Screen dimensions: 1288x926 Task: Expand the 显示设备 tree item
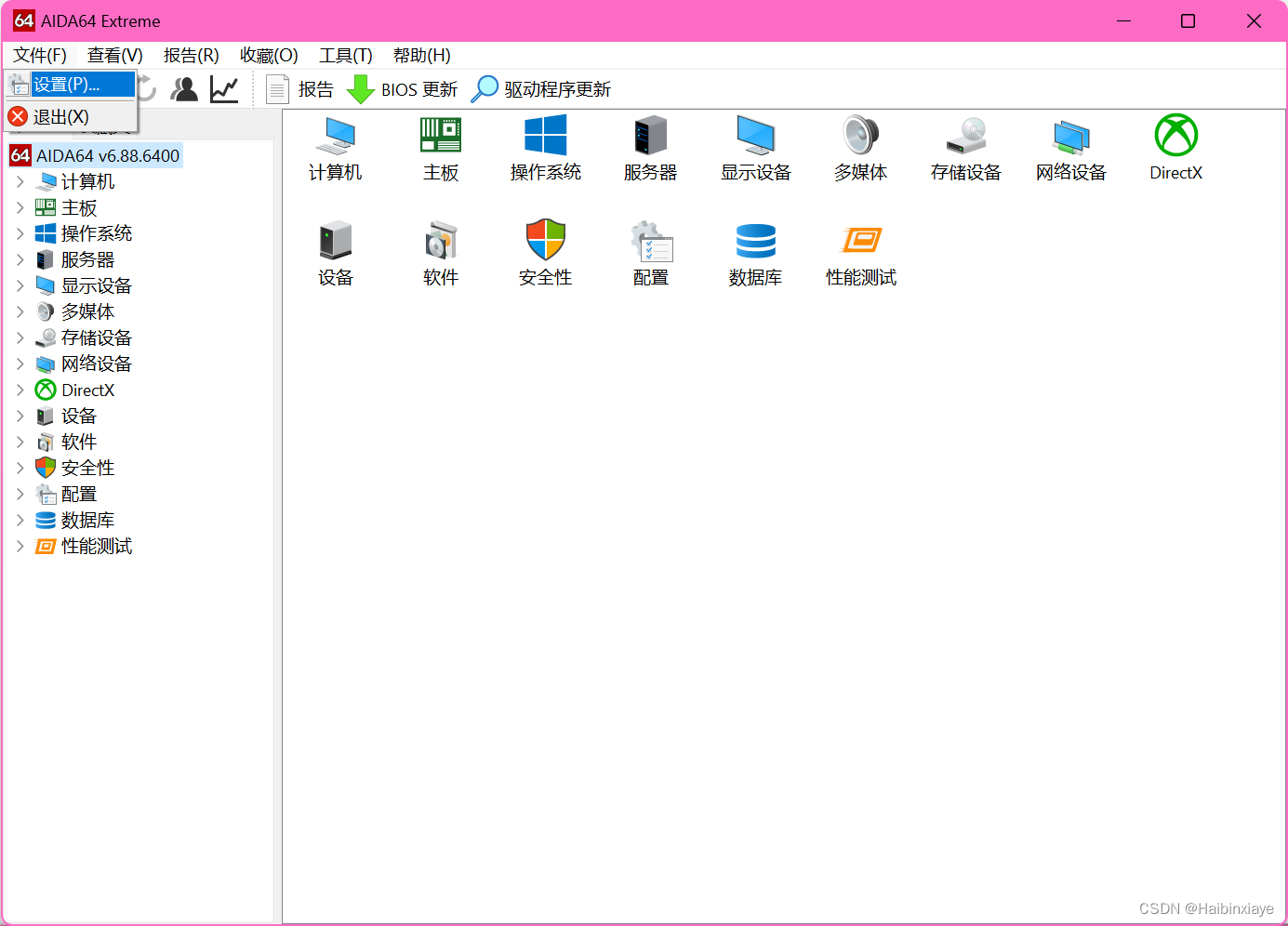tap(20, 285)
